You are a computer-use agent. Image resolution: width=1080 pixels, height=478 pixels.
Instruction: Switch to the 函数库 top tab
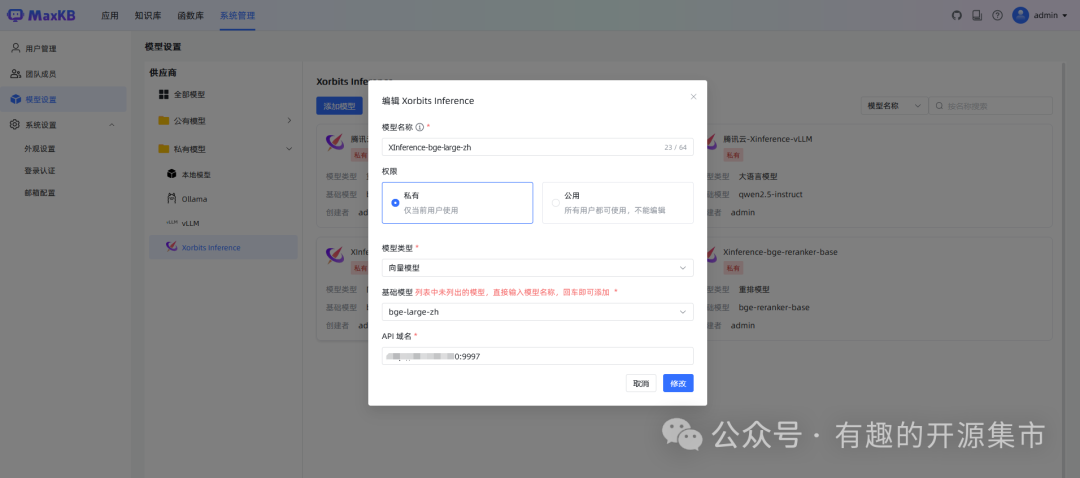coord(190,15)
